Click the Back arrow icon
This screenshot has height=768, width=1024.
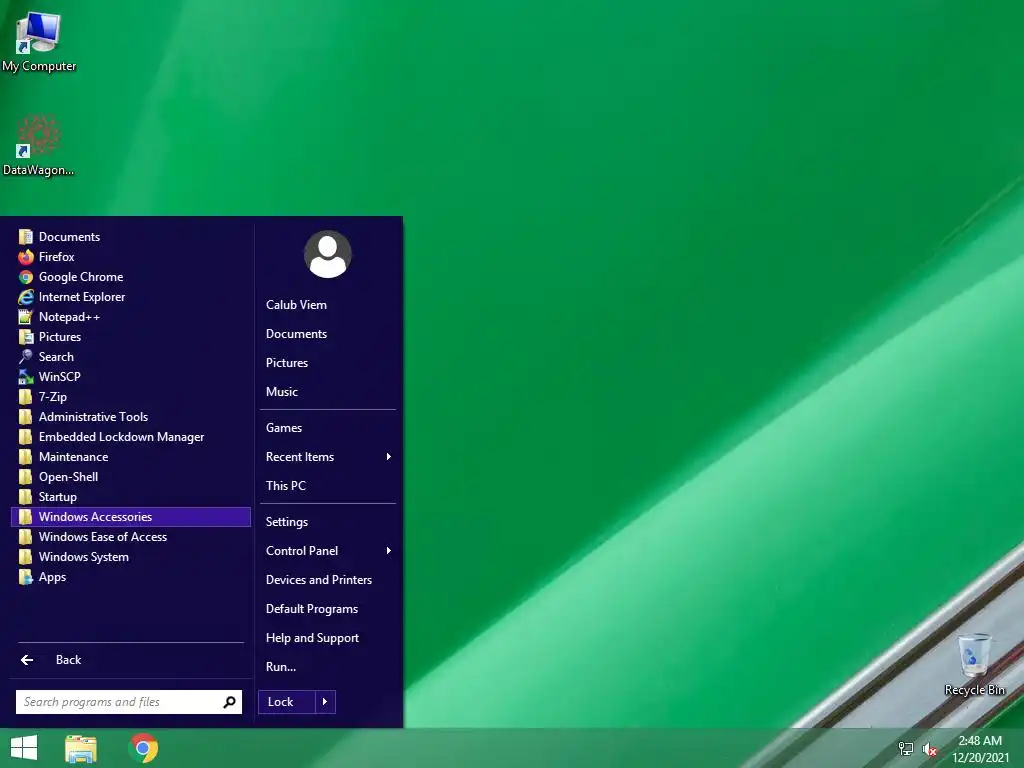27,660
